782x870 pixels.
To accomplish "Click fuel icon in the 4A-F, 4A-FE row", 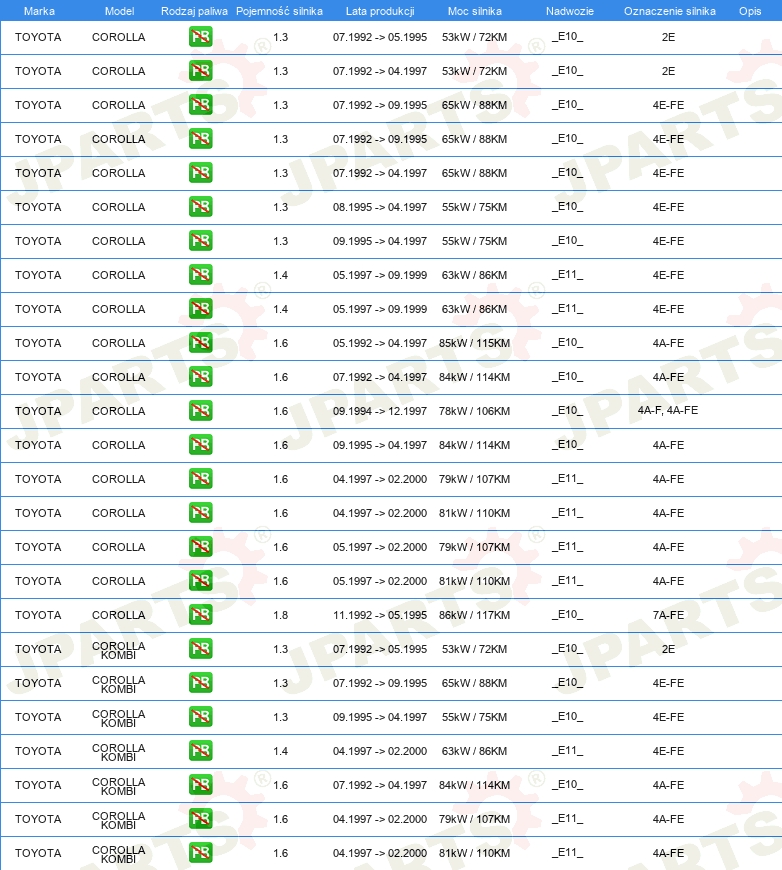I will pos(200,411).
